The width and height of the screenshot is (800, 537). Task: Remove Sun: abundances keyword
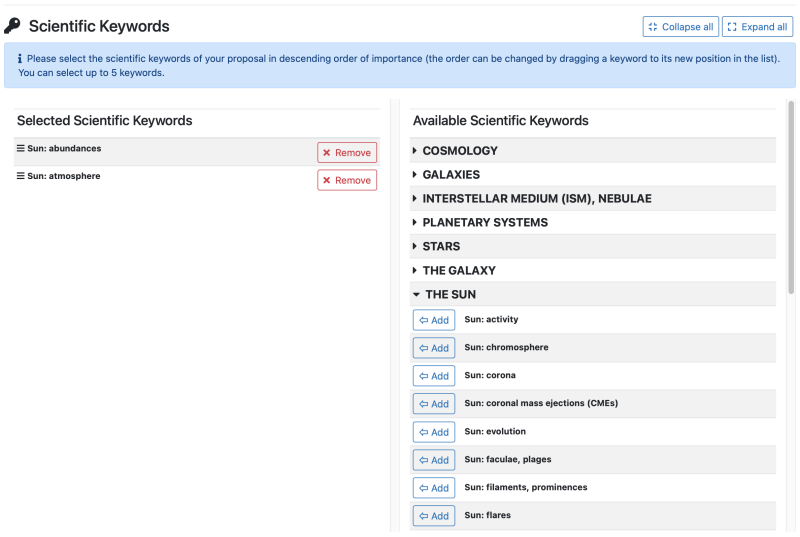coord(347,153)
